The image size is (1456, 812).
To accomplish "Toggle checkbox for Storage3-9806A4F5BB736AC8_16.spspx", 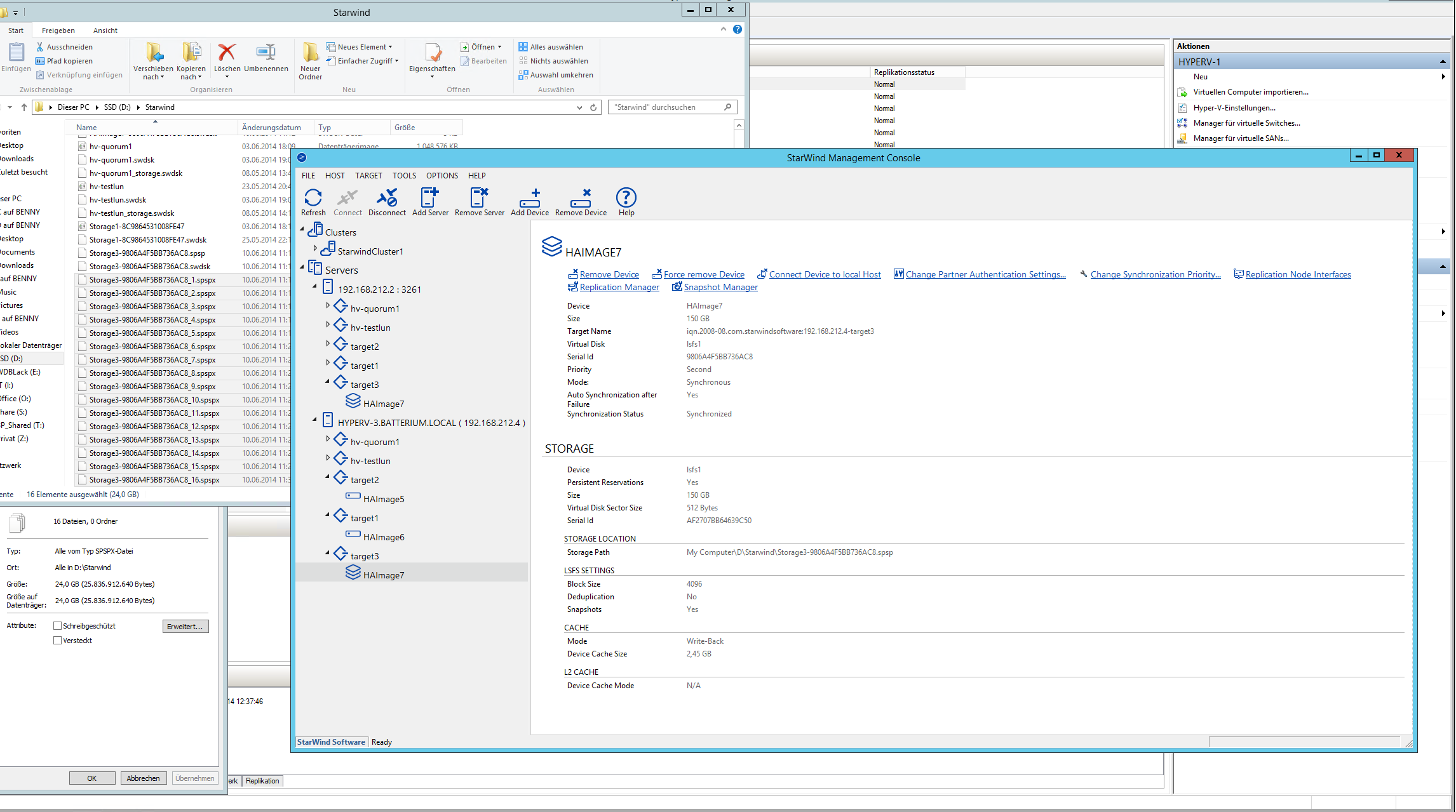I will pos(83,480).
